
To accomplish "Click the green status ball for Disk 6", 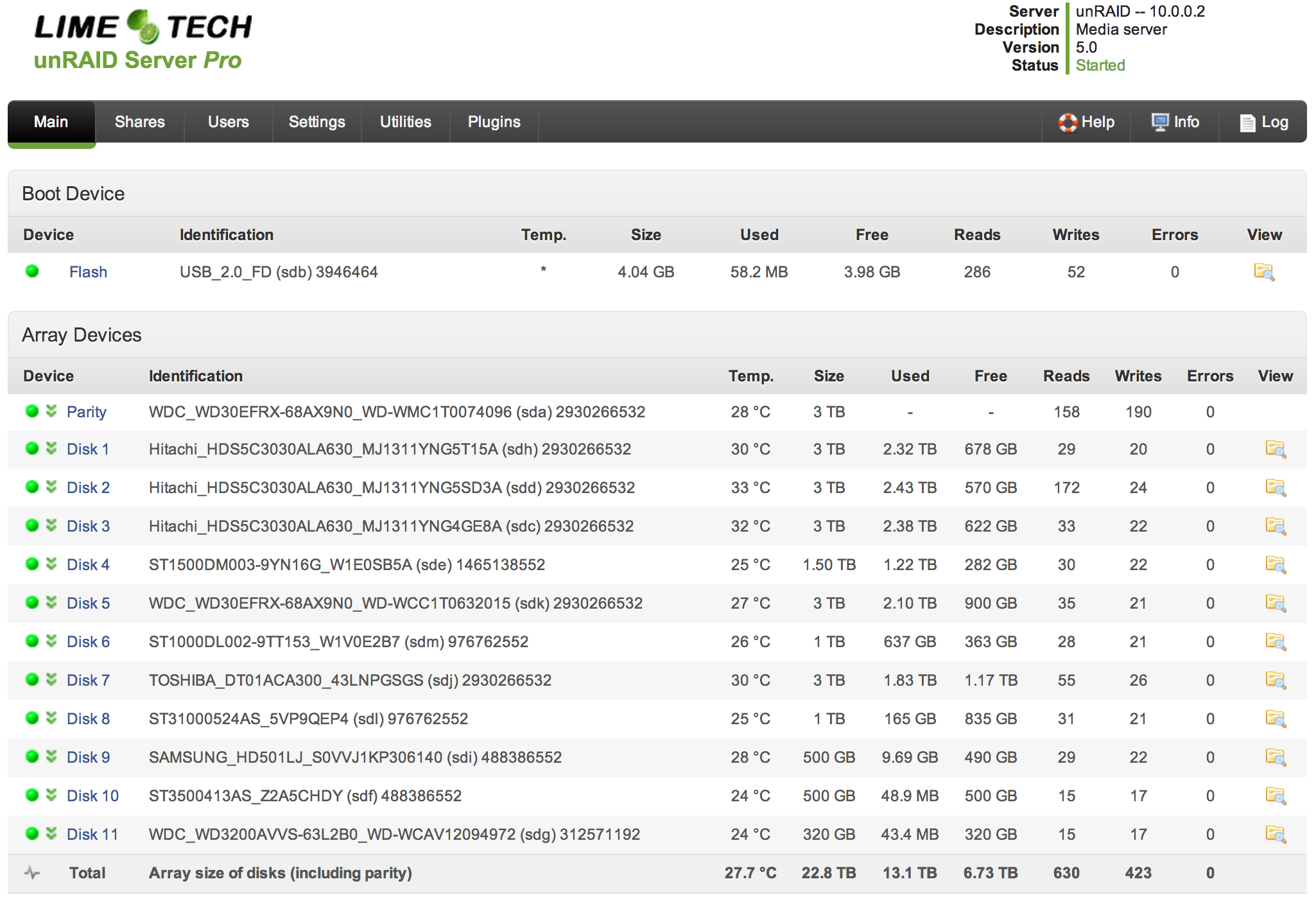I will coord(32,641).
